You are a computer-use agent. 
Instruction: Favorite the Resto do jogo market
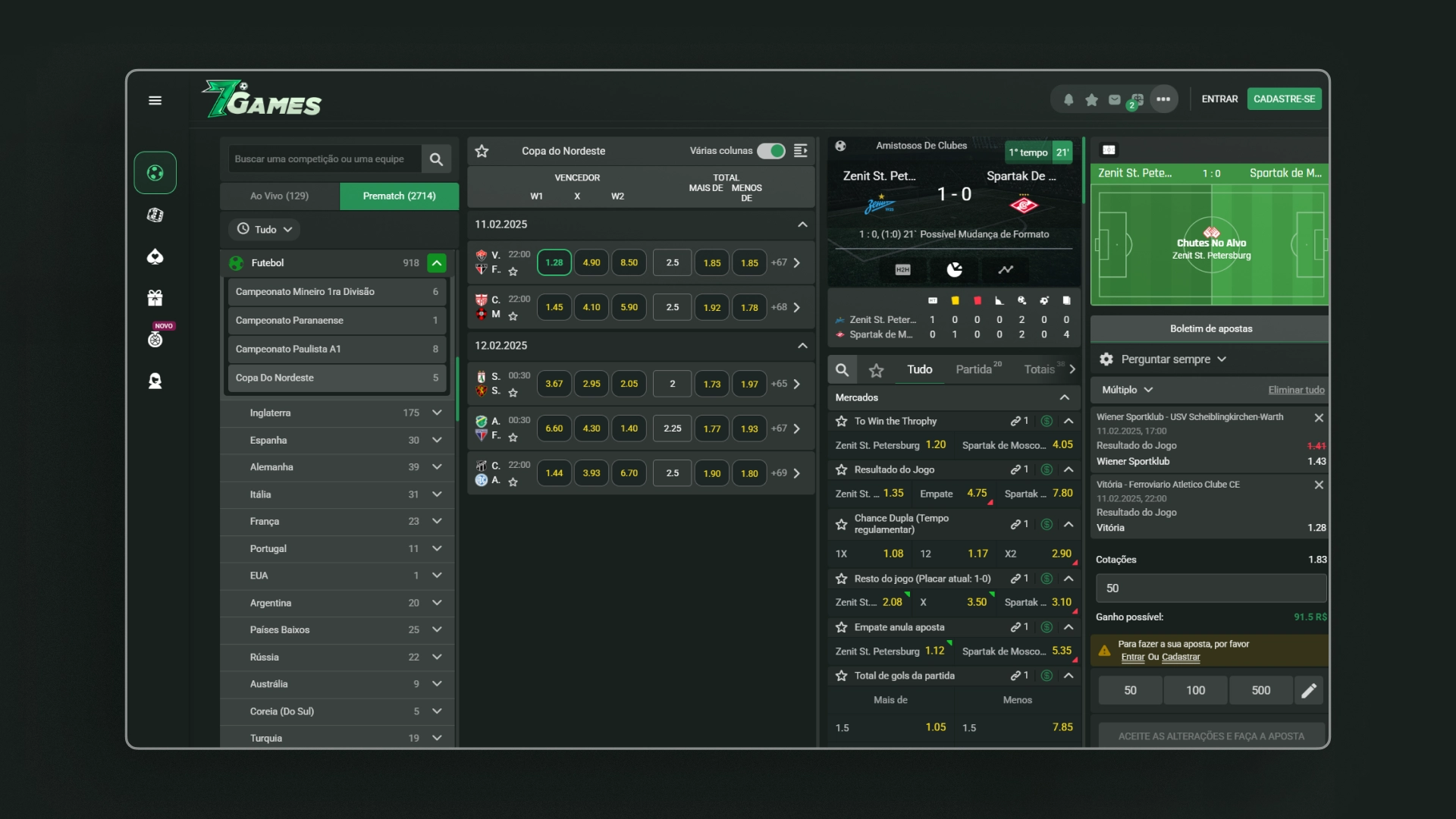point(841,579)
